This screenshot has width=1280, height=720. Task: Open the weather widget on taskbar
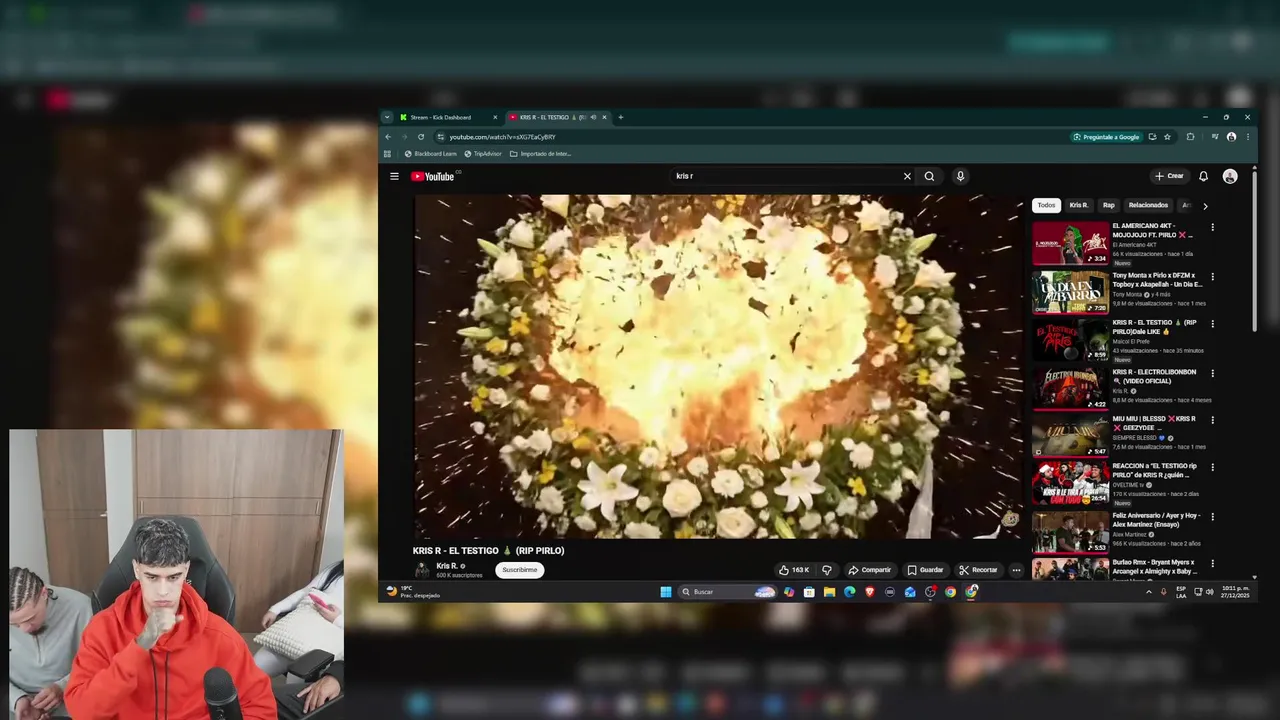point(413,592)
